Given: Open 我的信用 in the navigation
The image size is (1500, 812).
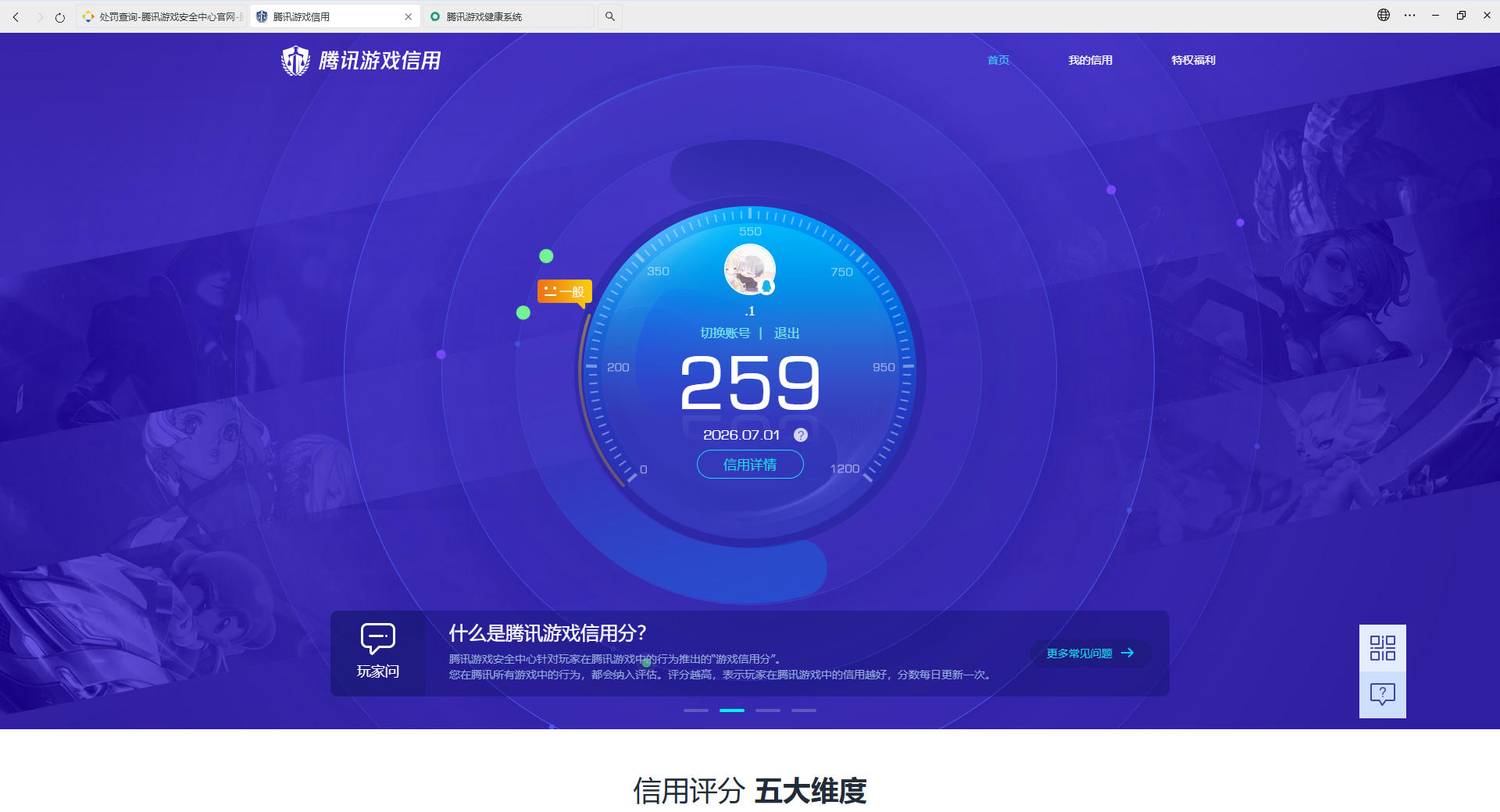Looking at the screenshot, I should pyautogui.click(x=1091, y=60).
